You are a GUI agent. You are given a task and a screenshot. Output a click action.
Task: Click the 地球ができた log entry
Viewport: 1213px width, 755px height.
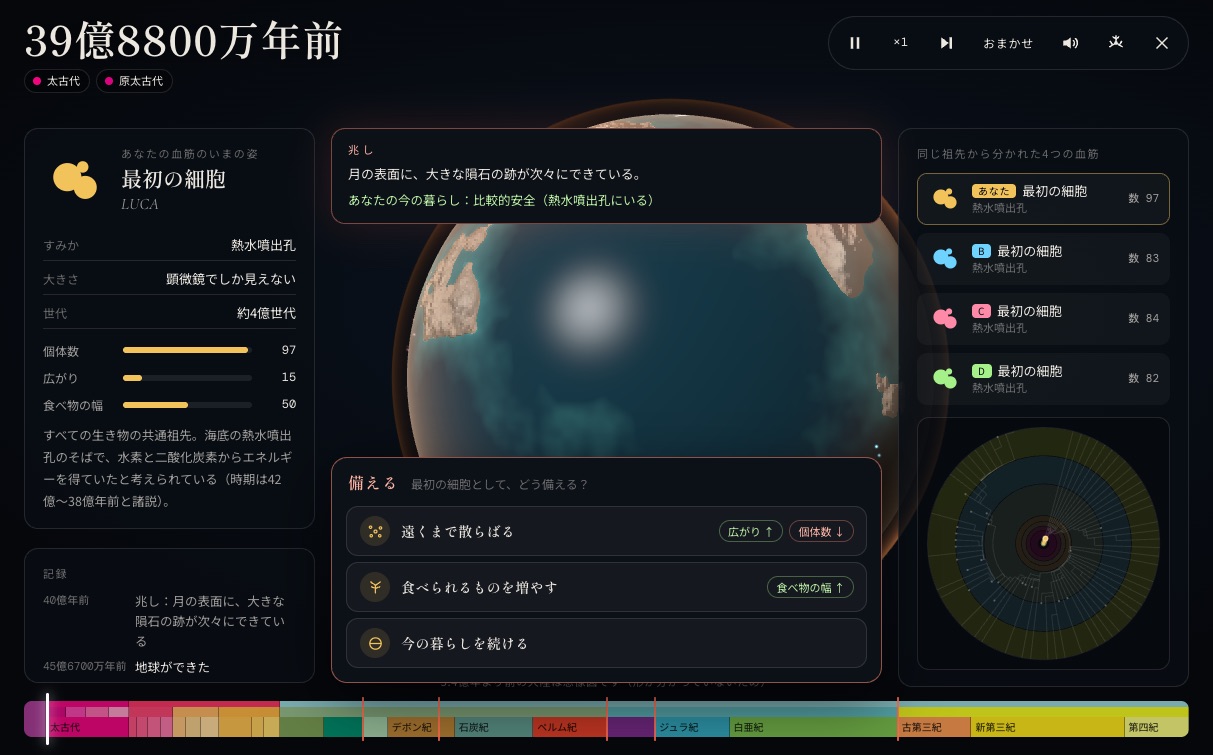pyautogui.click(x=173, y=666)
